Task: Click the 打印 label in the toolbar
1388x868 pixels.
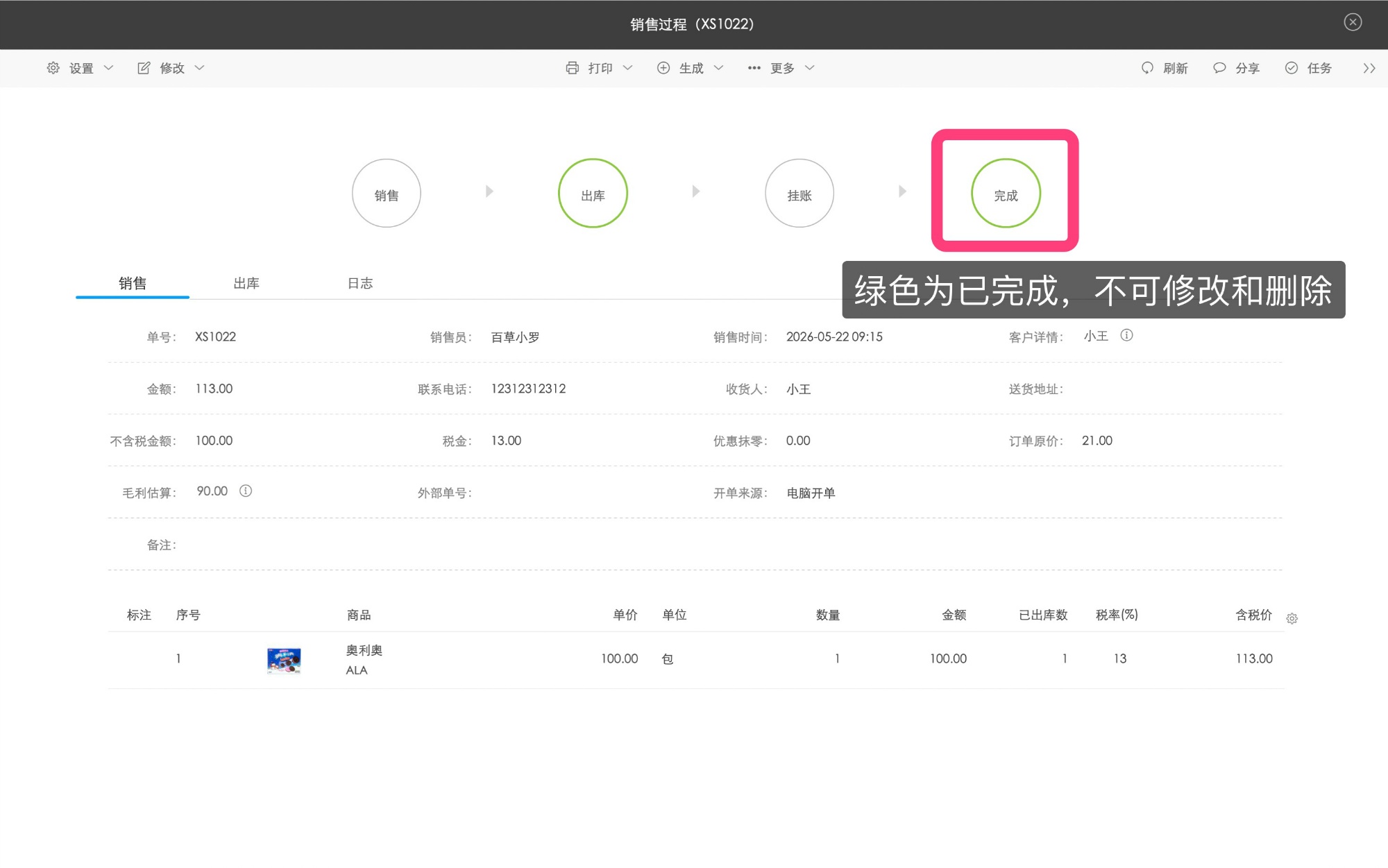Action: (600, 68)
